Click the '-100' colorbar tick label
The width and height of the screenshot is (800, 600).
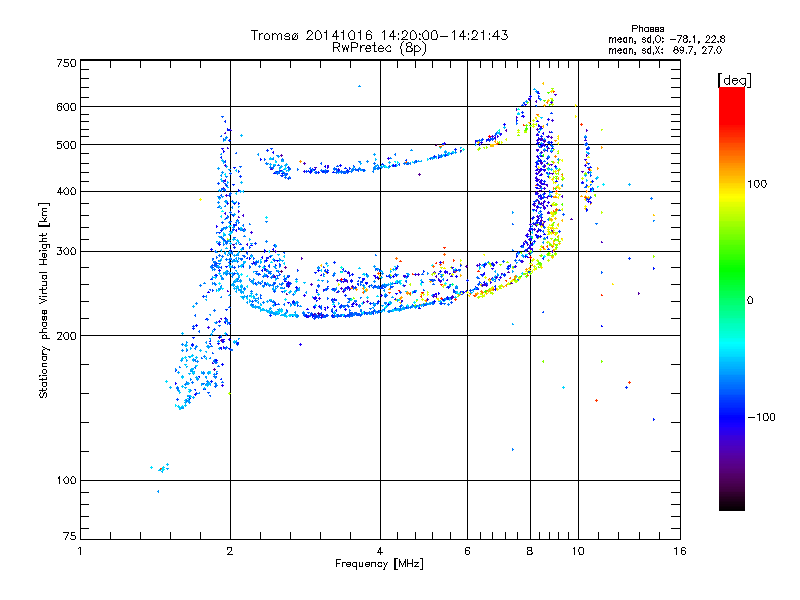pyautogui.click(x=761, y=417)
